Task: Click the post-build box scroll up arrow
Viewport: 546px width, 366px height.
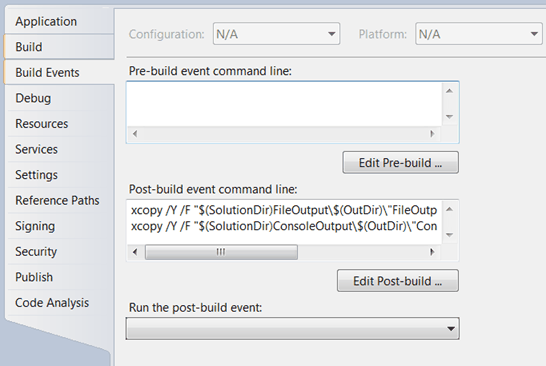Action: pyautogui.click(x=450, y=209)
